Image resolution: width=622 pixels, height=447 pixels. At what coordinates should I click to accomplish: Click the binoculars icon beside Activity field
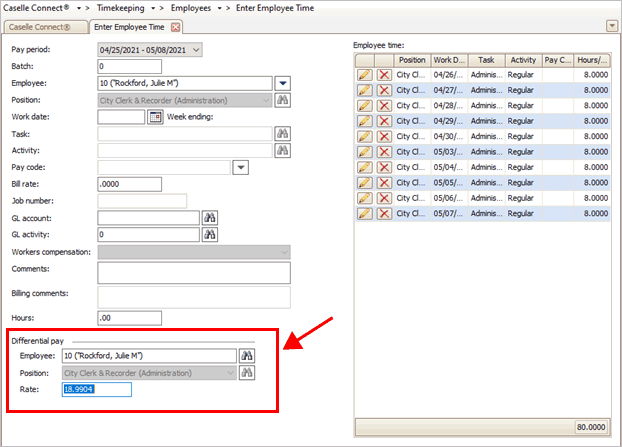[283, 151]
